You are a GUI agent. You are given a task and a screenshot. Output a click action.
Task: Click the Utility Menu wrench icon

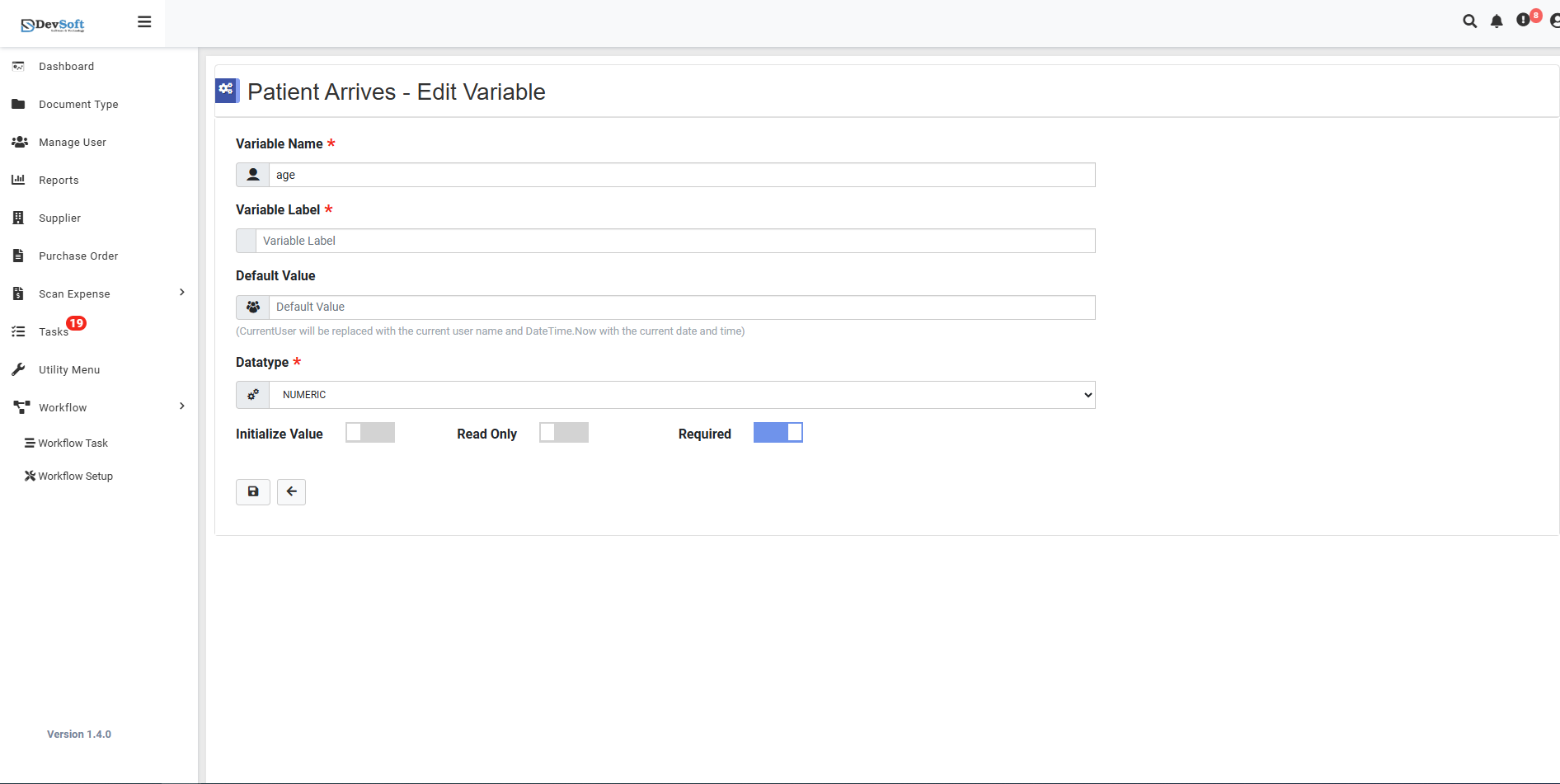pos(18,369)
